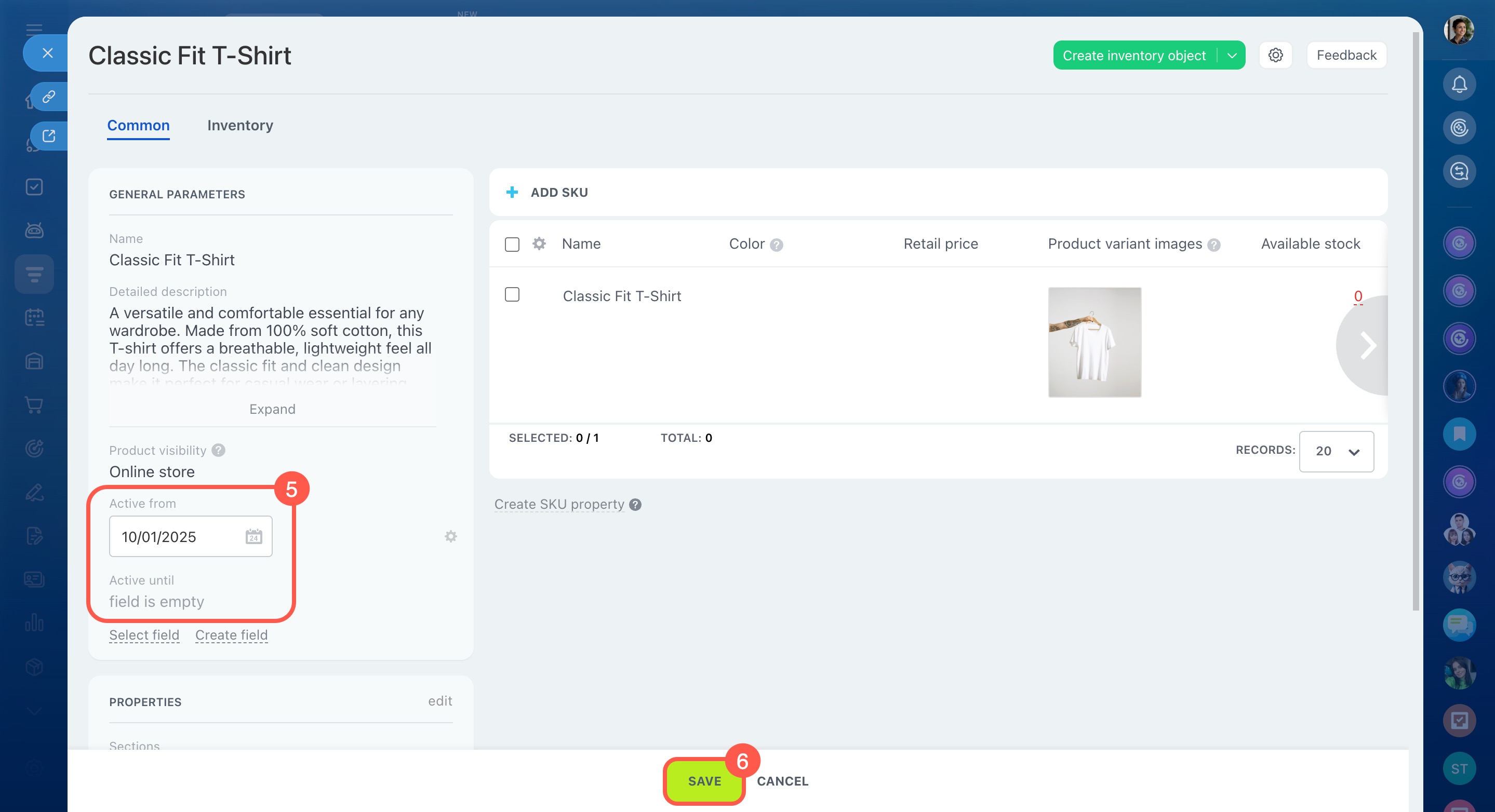Click the Product visibility help icon

pyautogui.click(x=218, y=450)
